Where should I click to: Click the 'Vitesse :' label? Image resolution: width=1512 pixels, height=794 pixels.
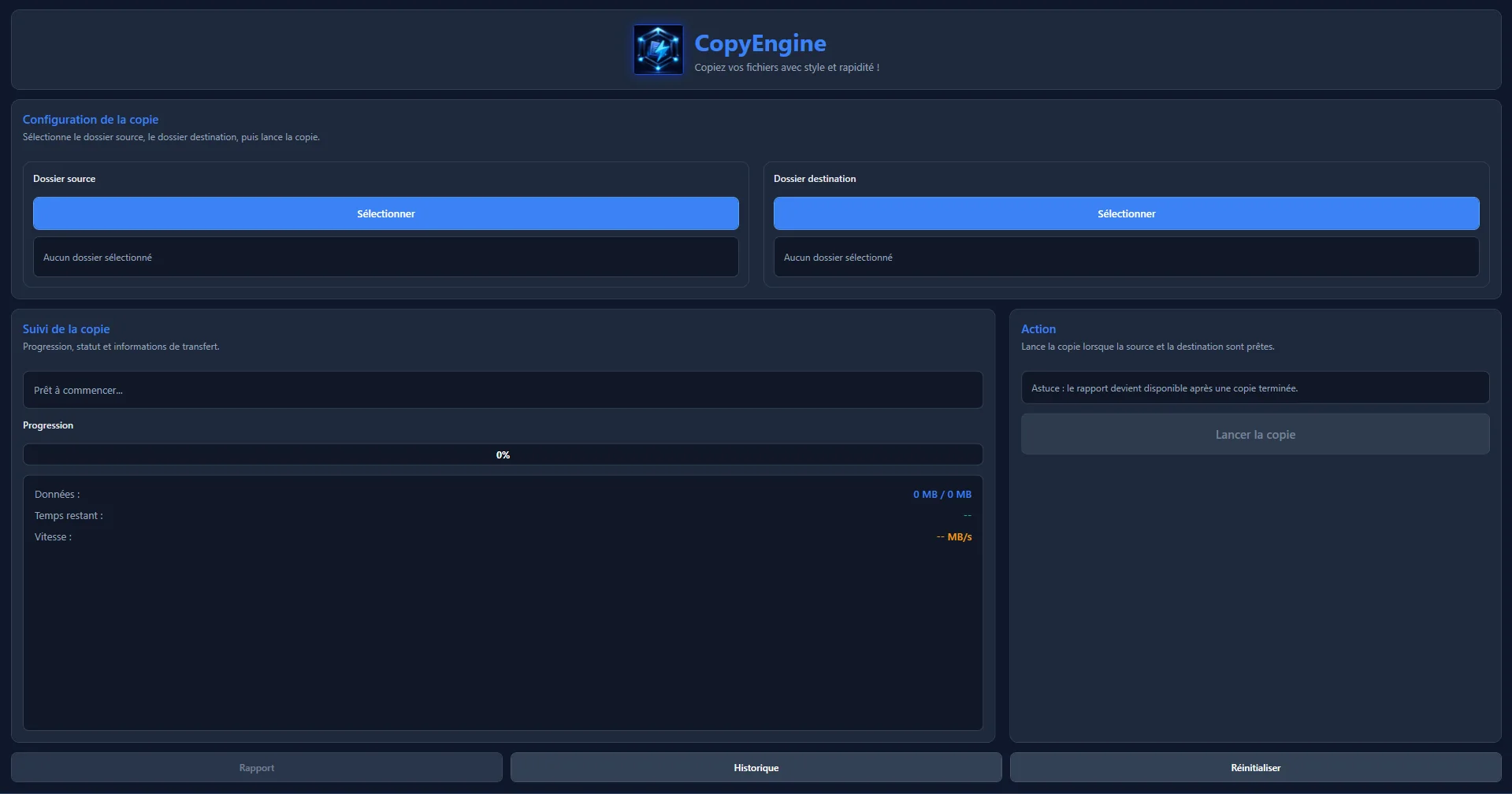pyautogui.click(x=53, y=537)
